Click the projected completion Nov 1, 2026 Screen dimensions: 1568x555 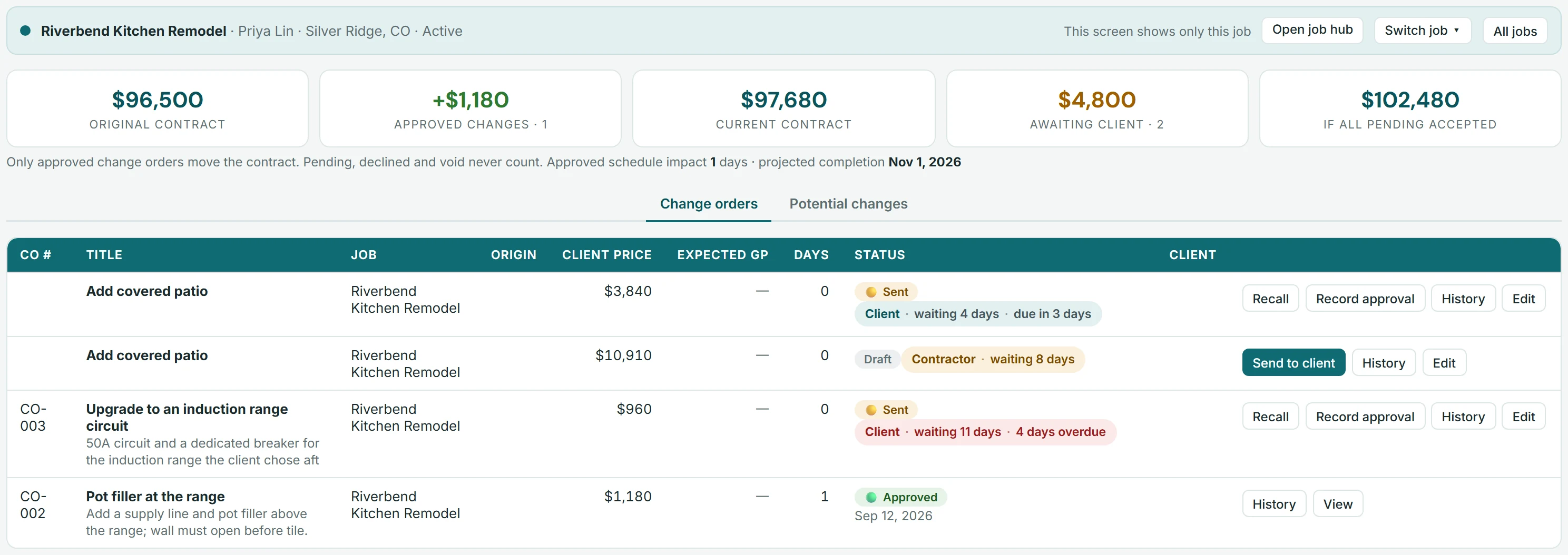[x=924, y=162]
